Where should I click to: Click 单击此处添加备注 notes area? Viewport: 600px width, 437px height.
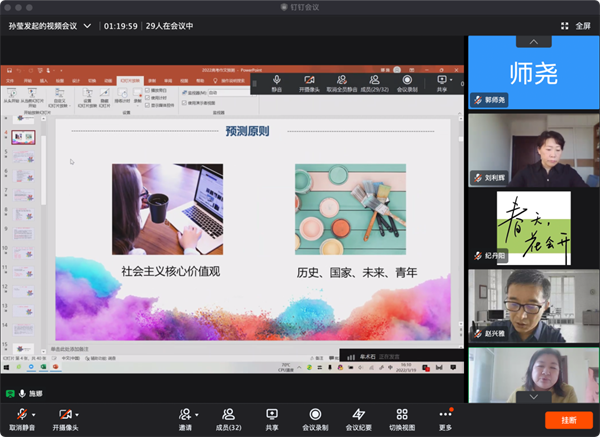pyautogui.click(x=69, y=349)
